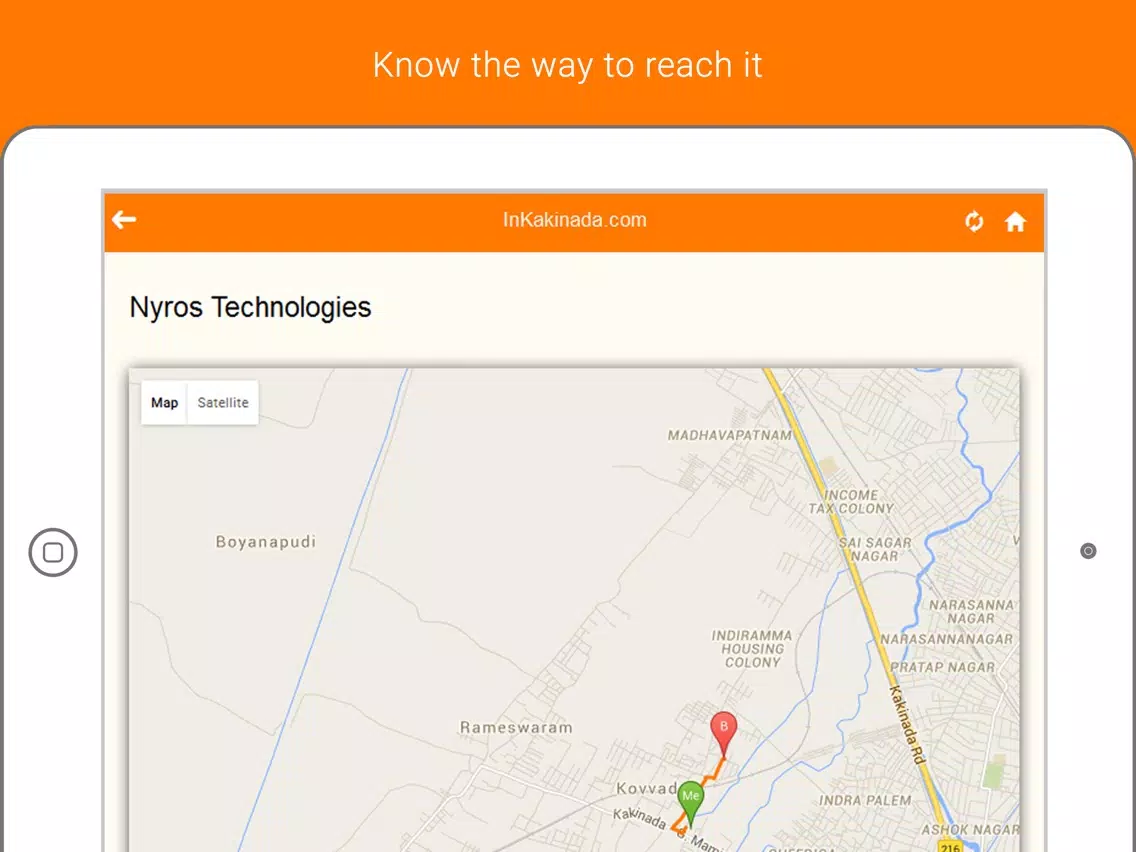This screenshot has height=852, width=1136.
Task: Click the INCOME TAX COLONY label
Action: click(851, 501)
